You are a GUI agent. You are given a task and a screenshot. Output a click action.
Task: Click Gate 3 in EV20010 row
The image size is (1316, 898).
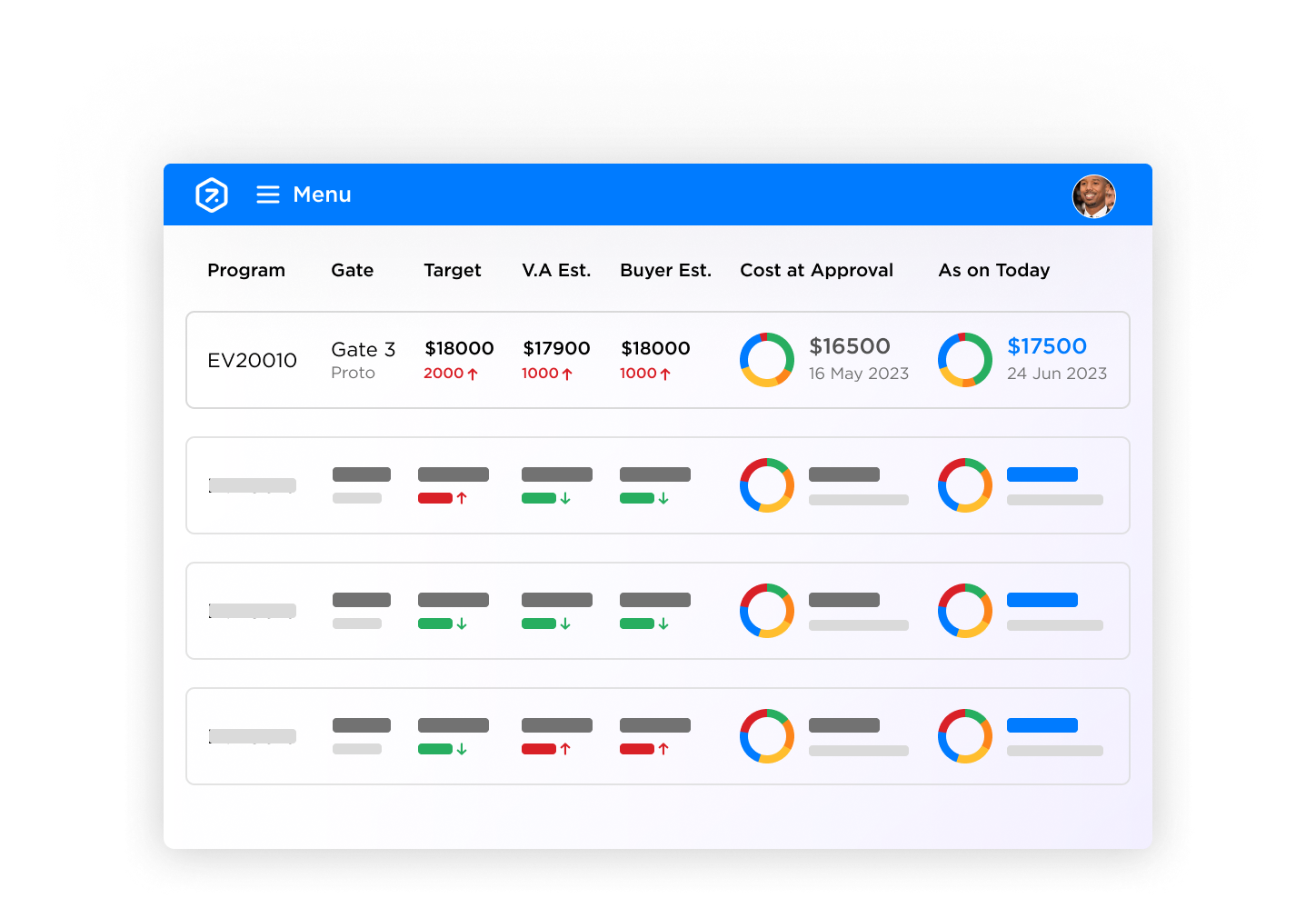364,349
